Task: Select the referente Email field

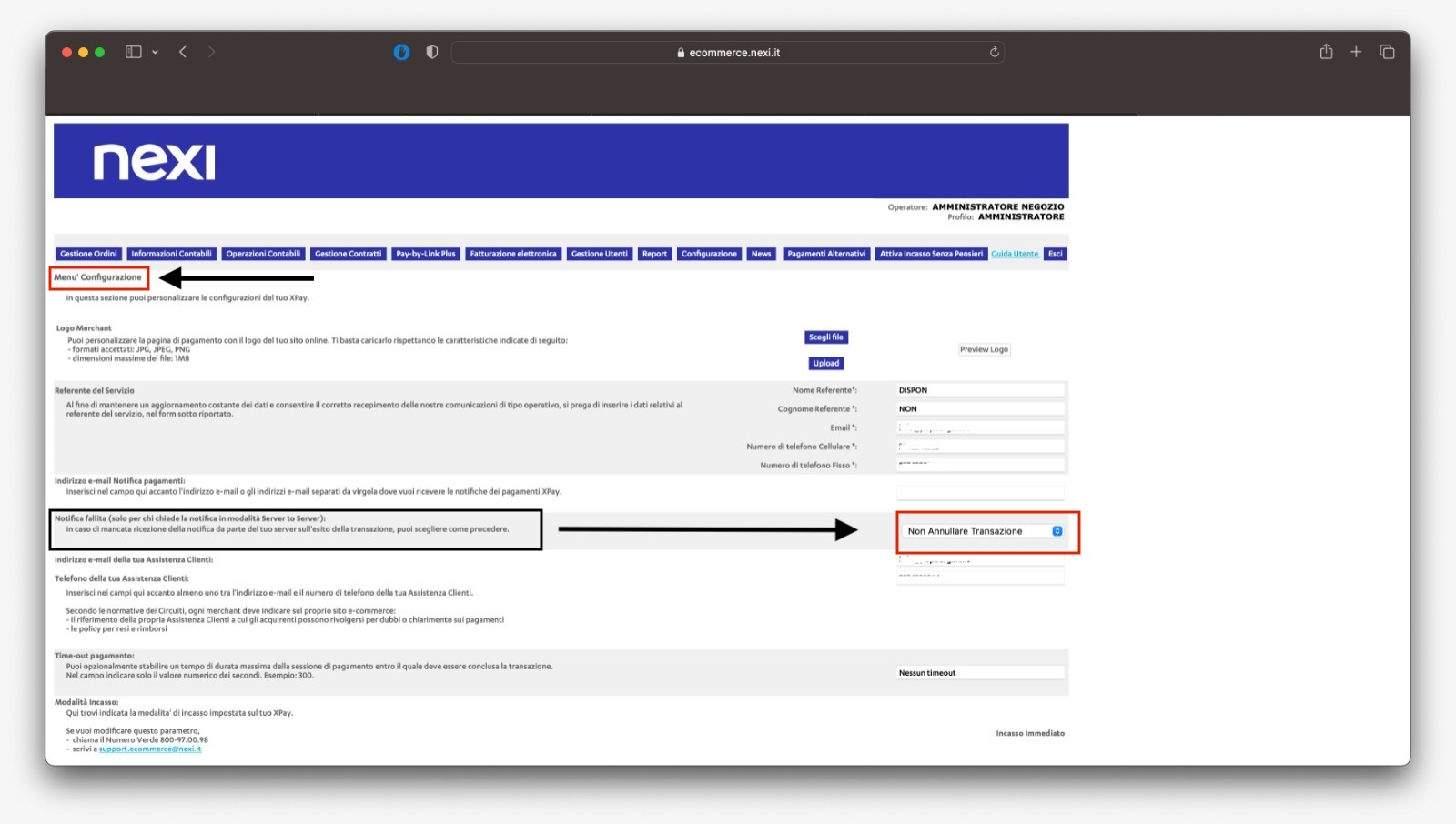Action: 980,427
